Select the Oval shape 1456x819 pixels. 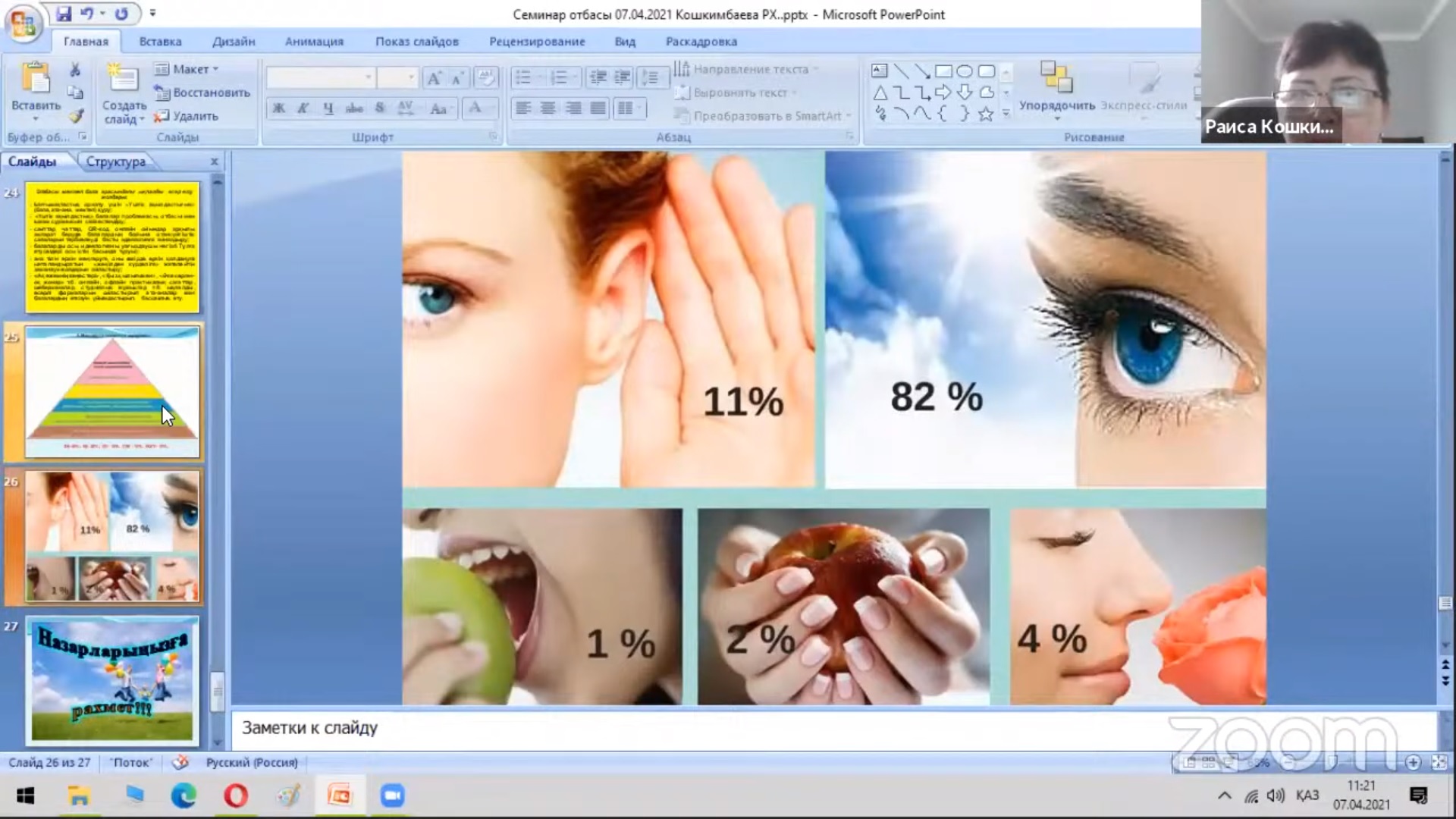point(965,71)
